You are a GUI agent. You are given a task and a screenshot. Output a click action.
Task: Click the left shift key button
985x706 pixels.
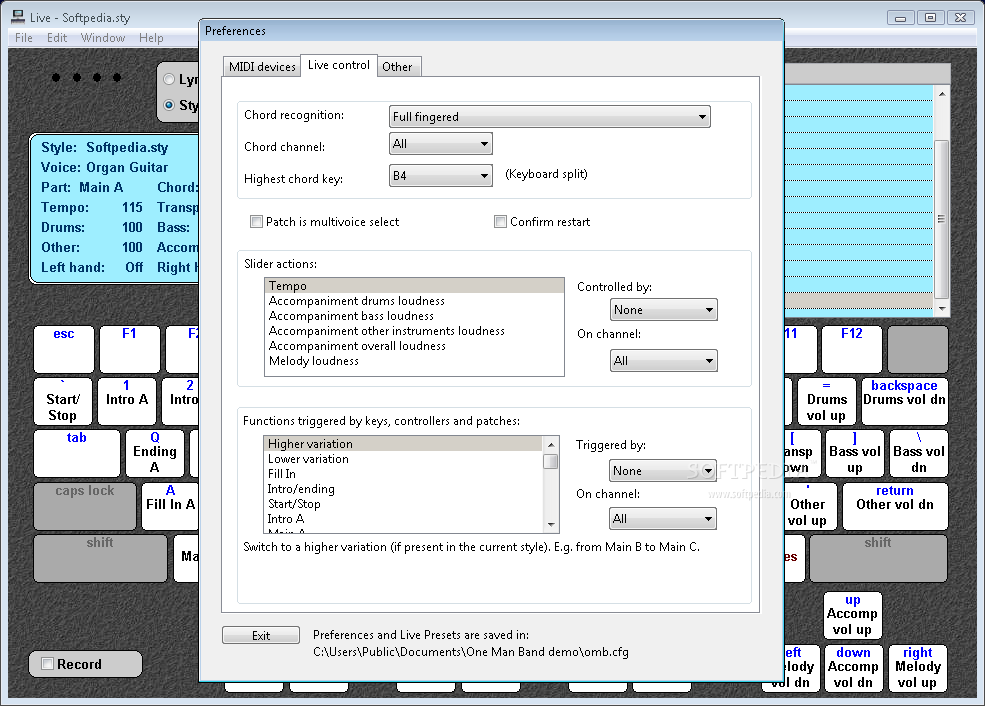tap(101, 558)
